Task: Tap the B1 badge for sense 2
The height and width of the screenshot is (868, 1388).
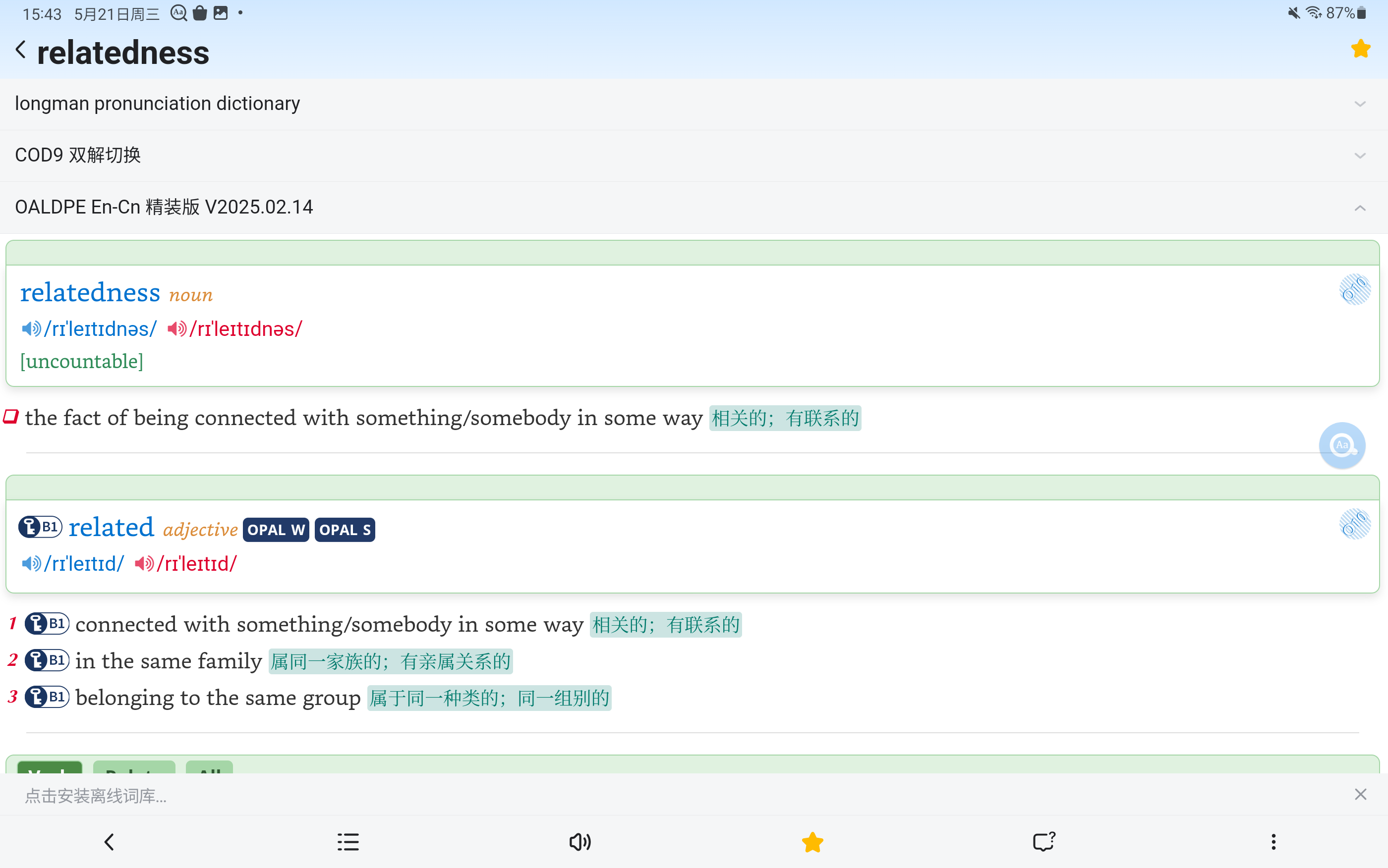Action: coord(47,660)
